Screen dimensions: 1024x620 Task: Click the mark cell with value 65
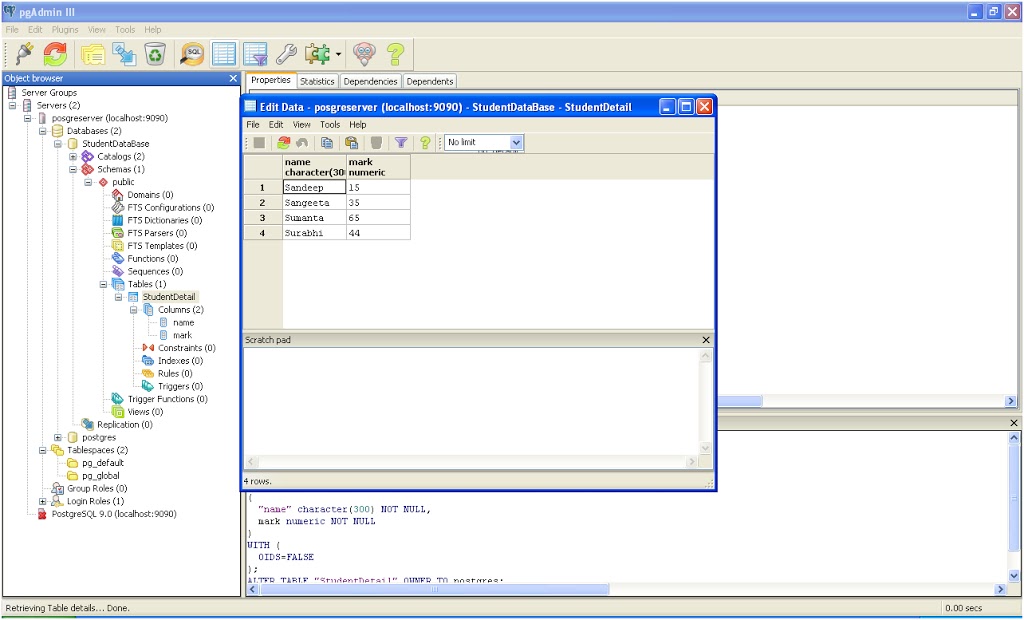378,218
